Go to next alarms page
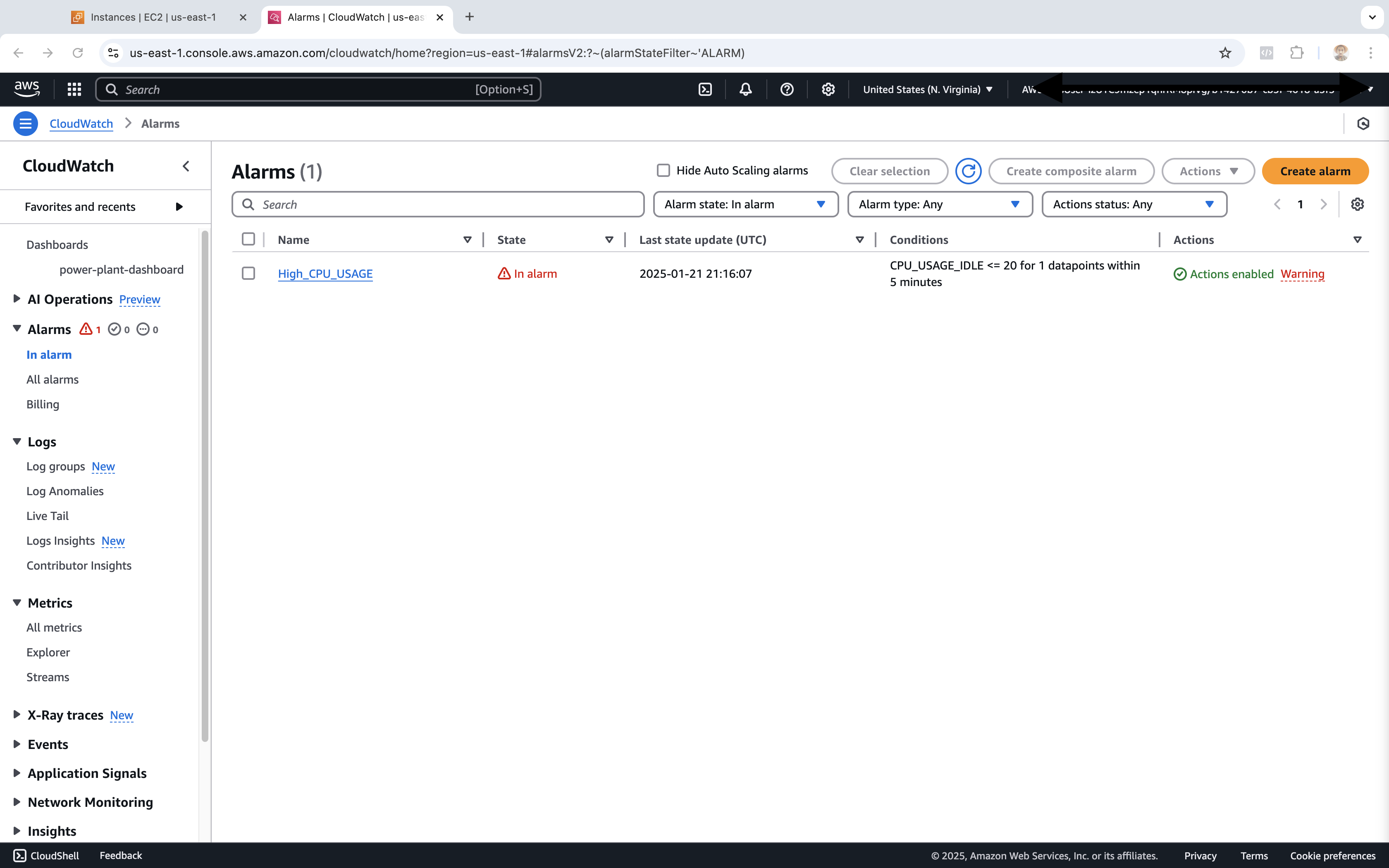This screenshot has width=1389, height=868. [1324, 204]
